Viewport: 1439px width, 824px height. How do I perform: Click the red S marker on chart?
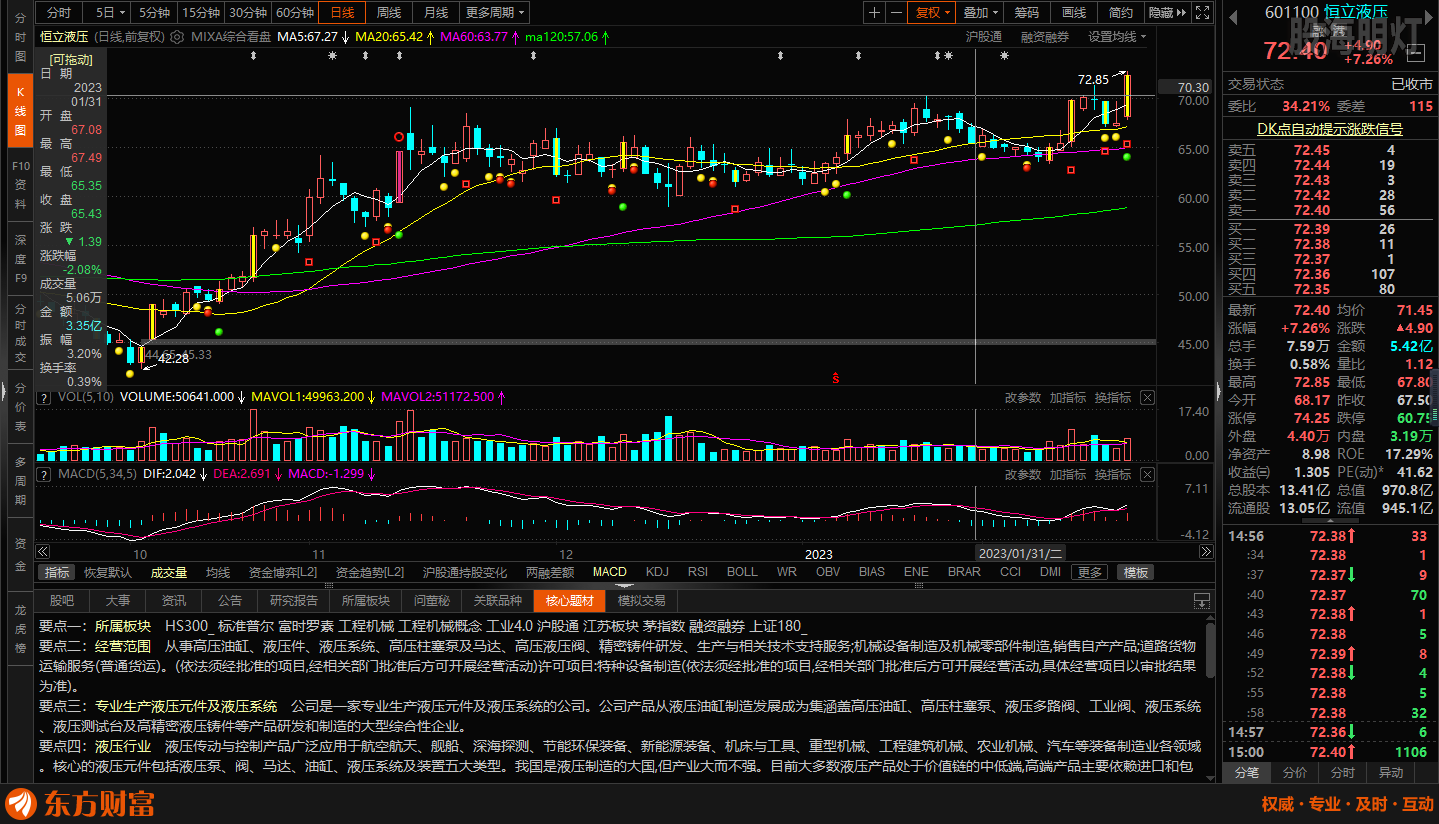pos(835,378)
